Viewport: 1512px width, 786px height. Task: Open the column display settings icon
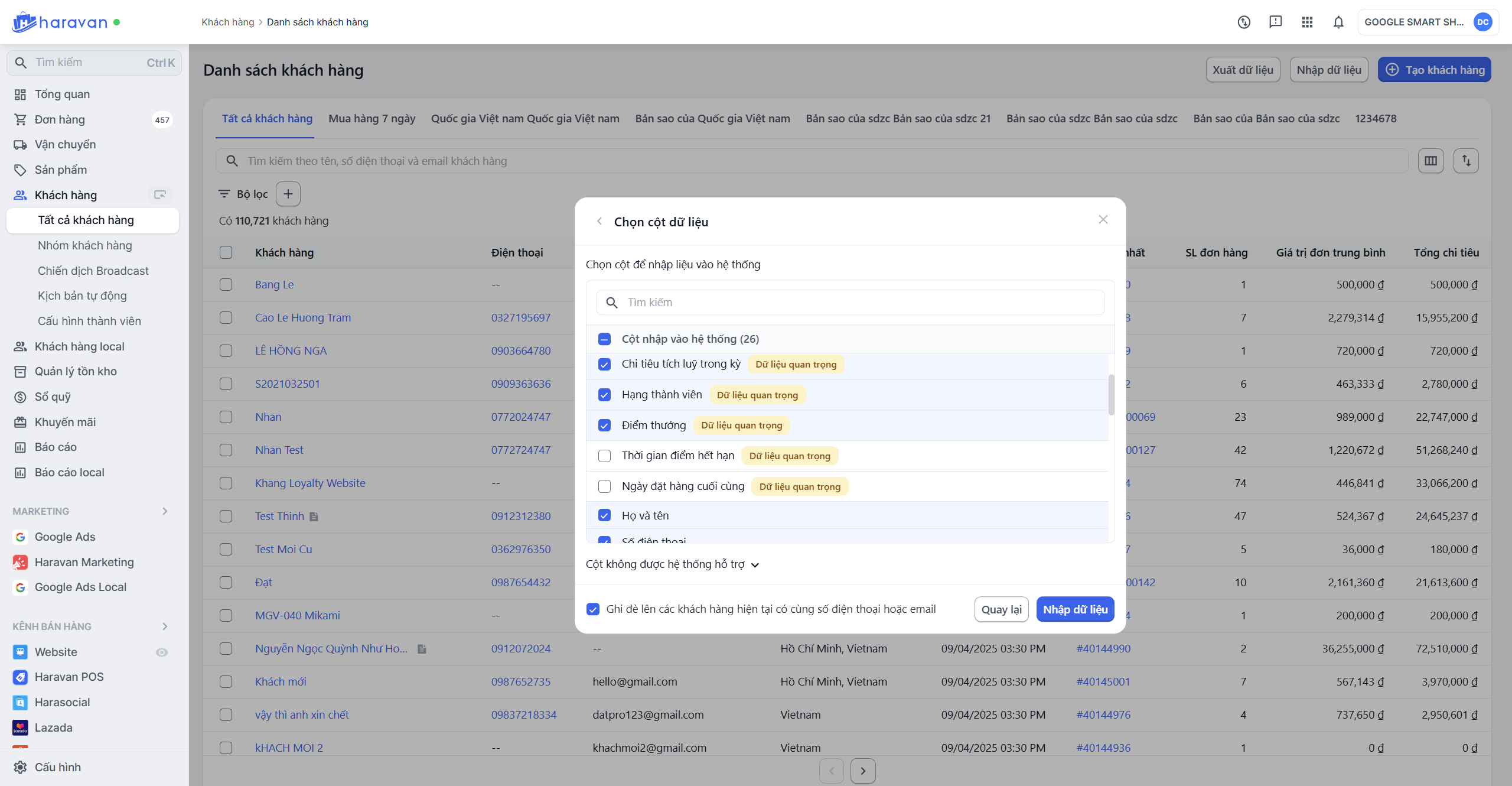click(x=1430, y=161)
